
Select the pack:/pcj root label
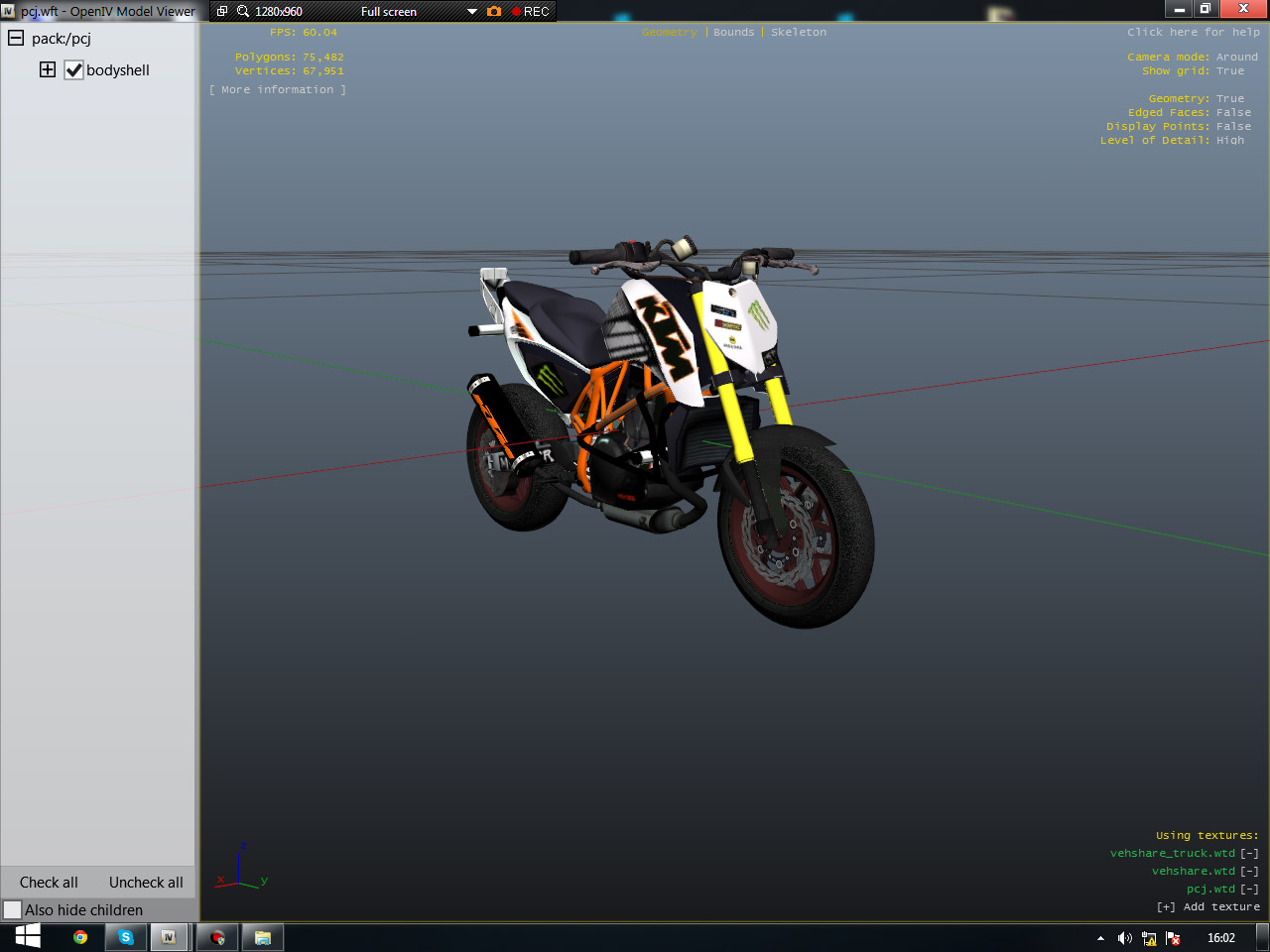click(x=62, y=39)
